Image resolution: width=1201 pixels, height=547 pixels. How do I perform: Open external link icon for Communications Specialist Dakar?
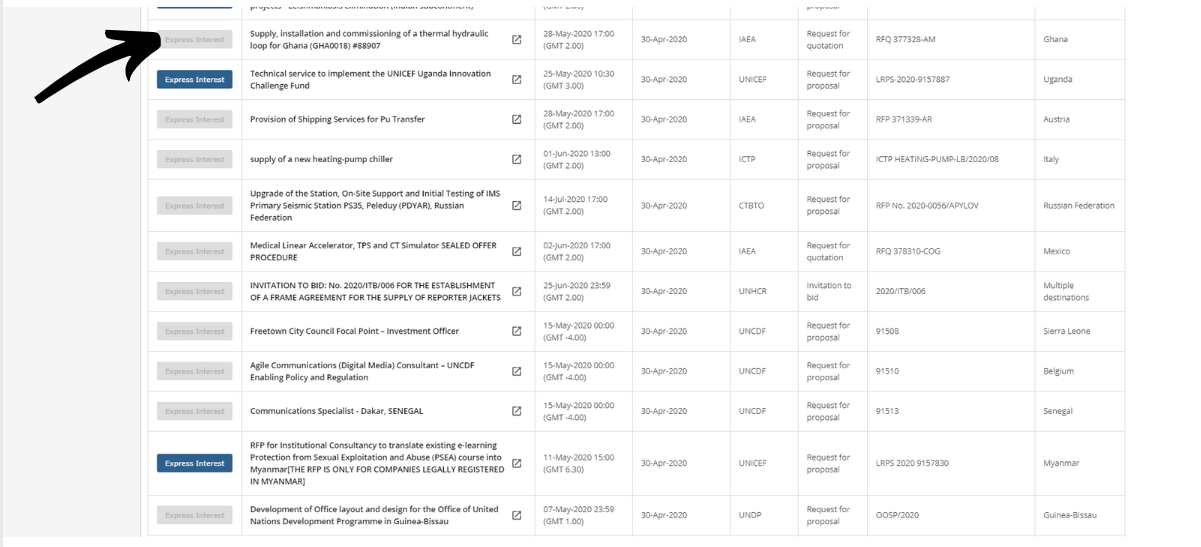[x=517, y=412]
